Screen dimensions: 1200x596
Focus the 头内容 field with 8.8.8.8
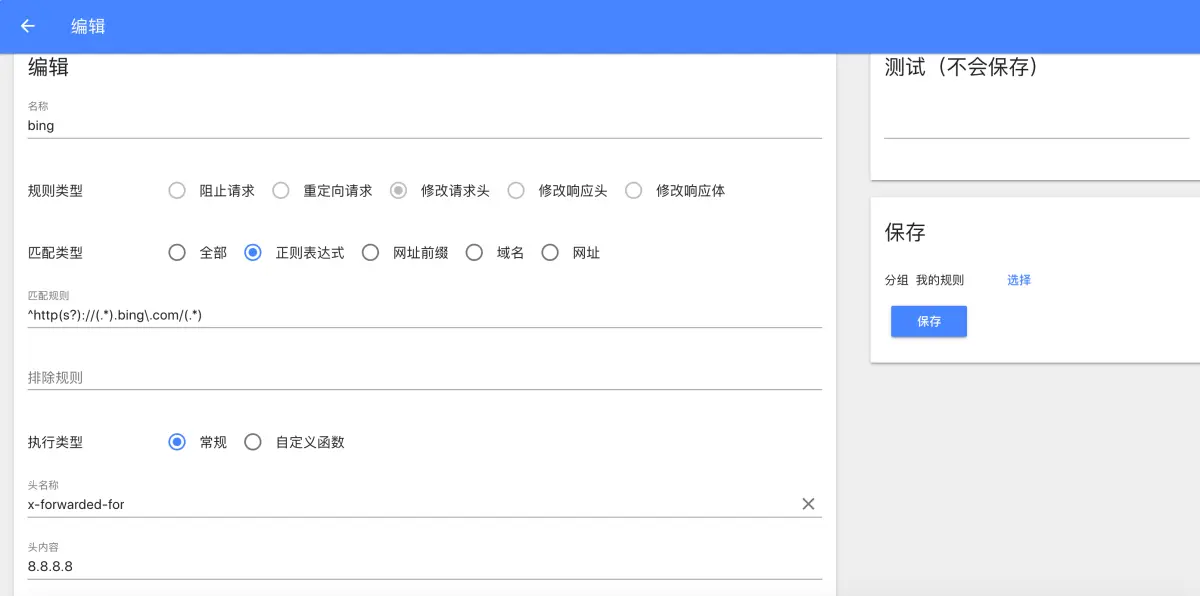tap(400, 566)
